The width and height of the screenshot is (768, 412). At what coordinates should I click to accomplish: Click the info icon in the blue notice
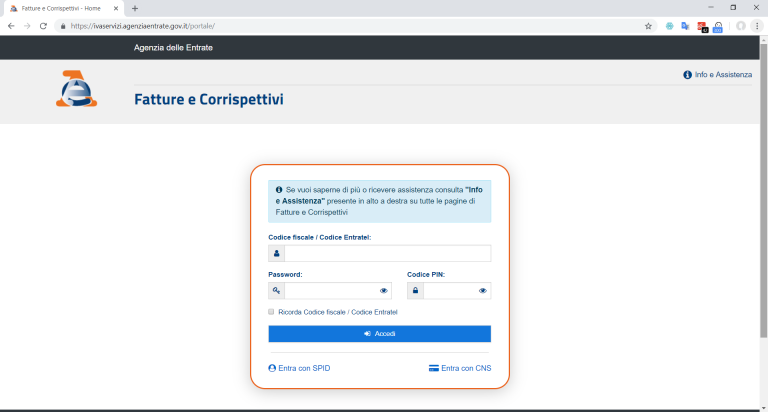tap(279, 190)
